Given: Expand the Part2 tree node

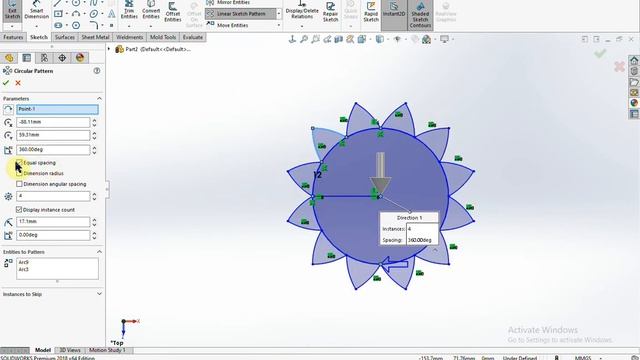Looking at the screenshot, I should coord(109,49).
